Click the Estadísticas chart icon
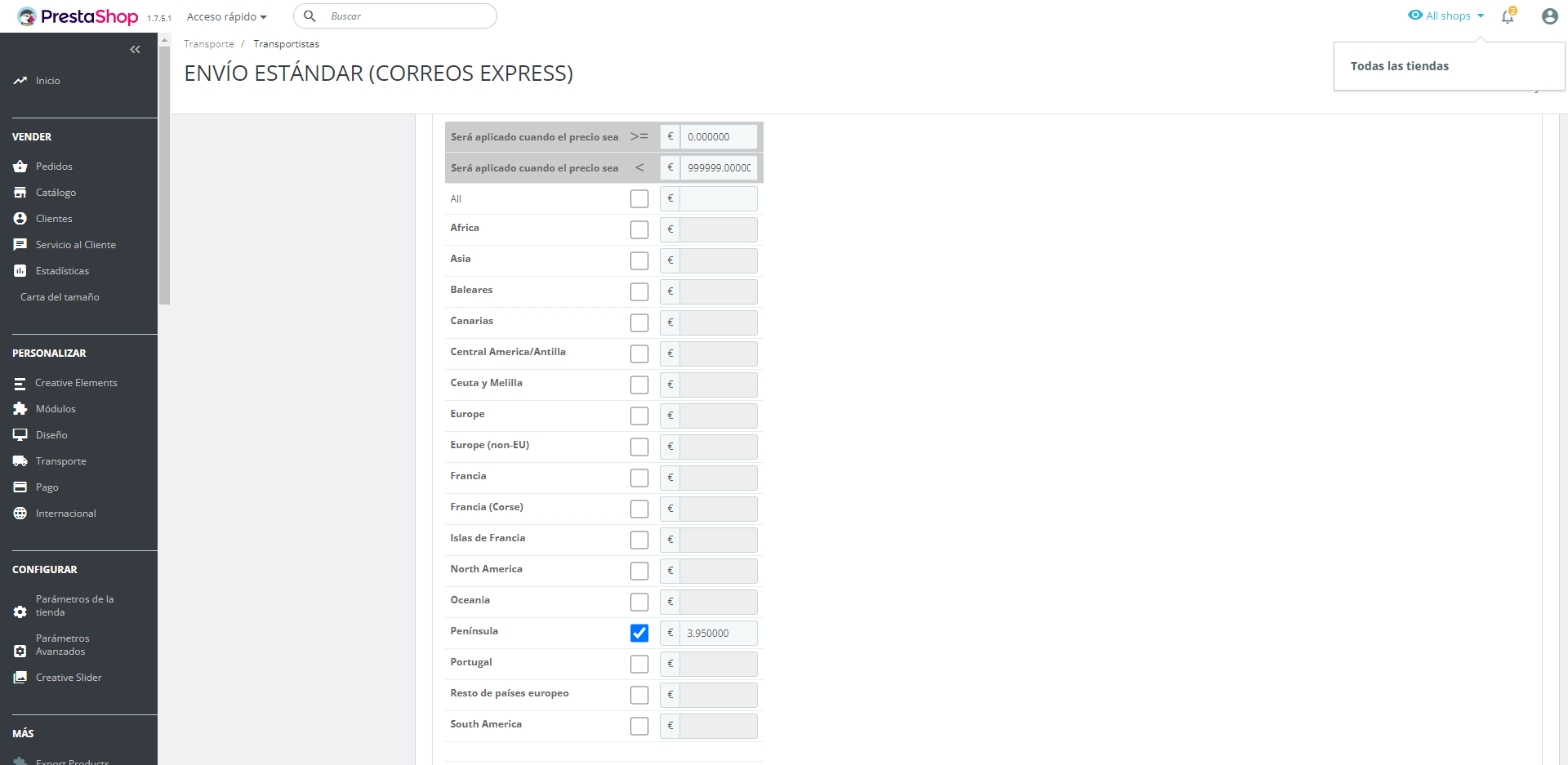The height and width of the screenshot is (765, 1568). click(x=20, y=271)
